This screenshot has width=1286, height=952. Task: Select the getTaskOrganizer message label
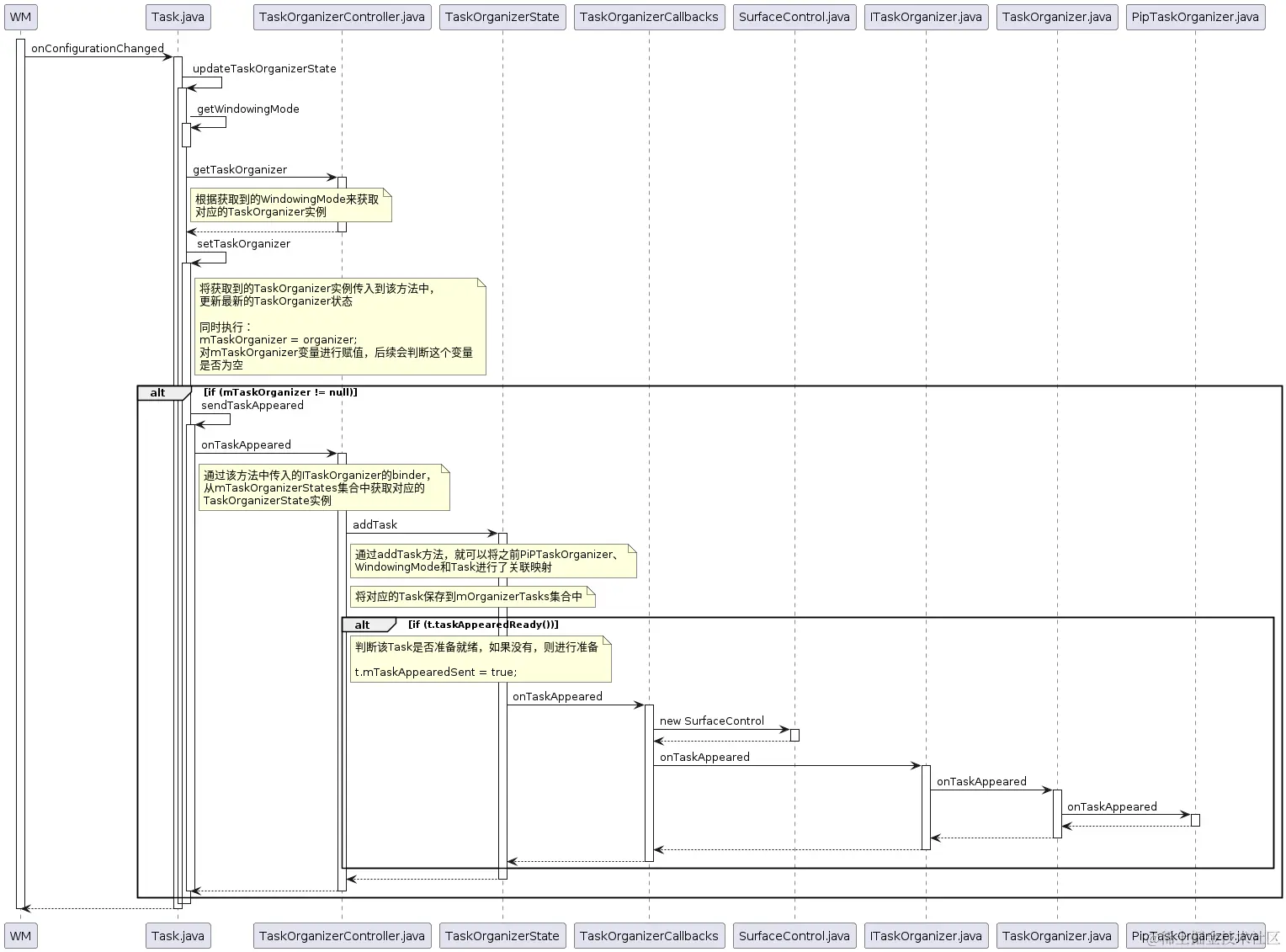[240, 170]
